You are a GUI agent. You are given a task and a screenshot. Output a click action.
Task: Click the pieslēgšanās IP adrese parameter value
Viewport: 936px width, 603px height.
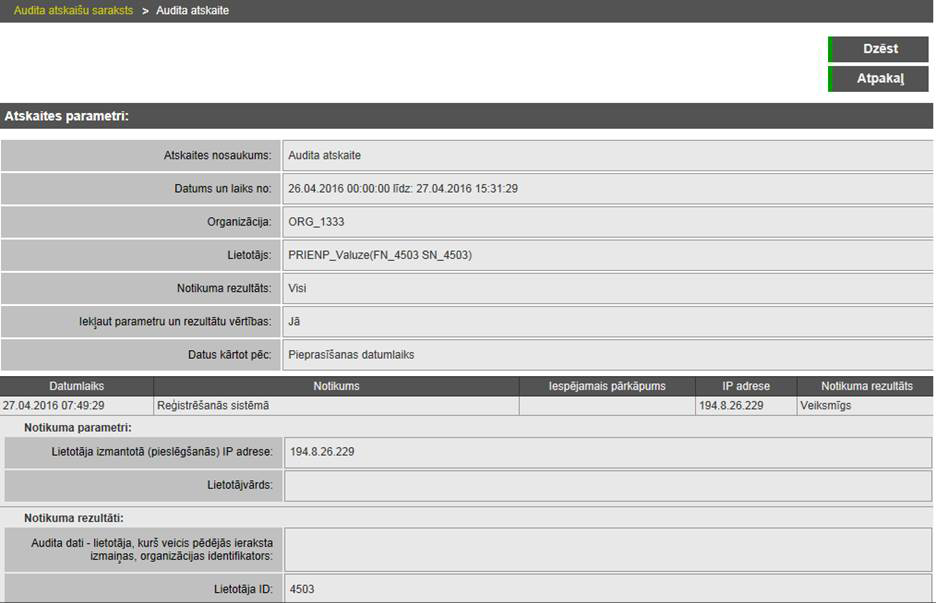click(607, 452)
